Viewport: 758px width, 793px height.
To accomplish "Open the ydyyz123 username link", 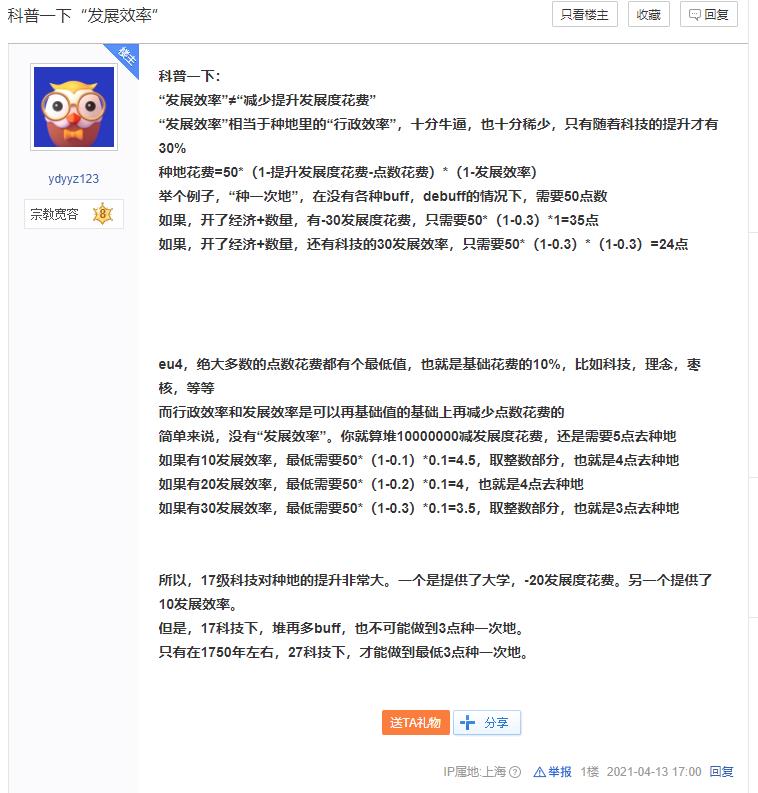I will pyautogui.click(x=74, y=179).
